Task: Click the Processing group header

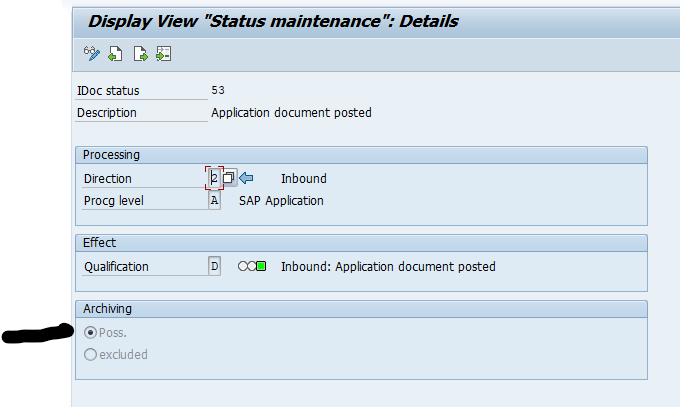Action: click(111, 155)
